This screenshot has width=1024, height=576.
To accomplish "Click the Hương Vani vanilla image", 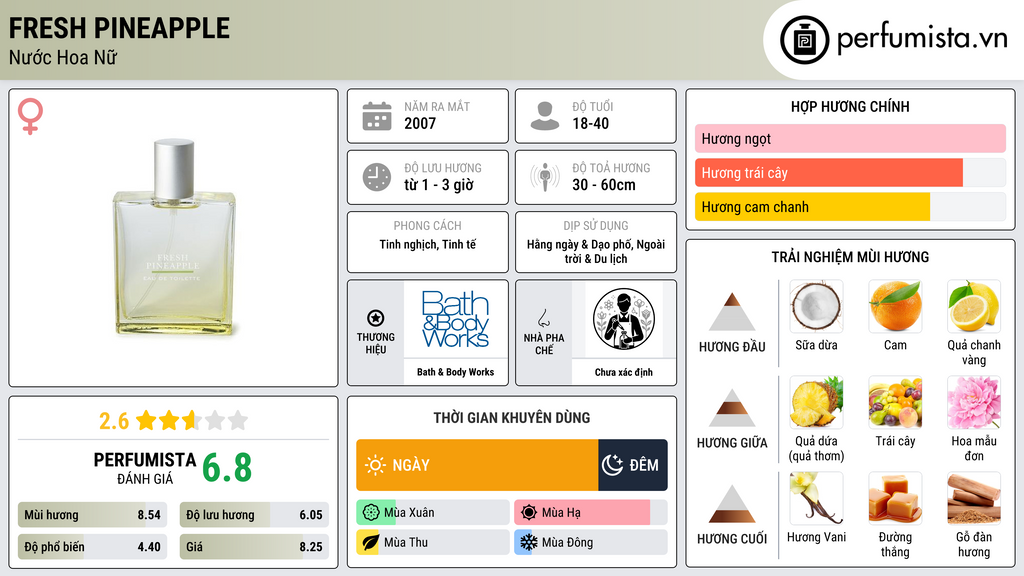I will [816, 499].
